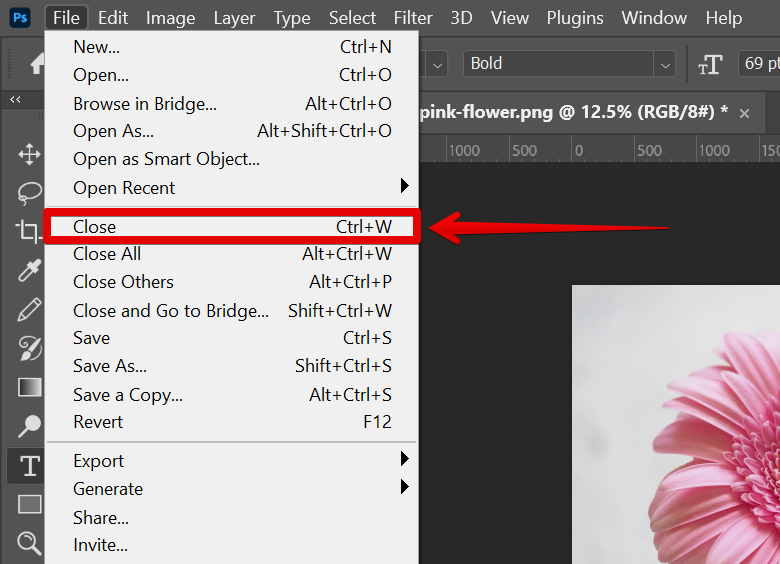Collapse the toolbar with double-arrow icon
The height and width of the screenshot is (564, 780).
(15, 99)
